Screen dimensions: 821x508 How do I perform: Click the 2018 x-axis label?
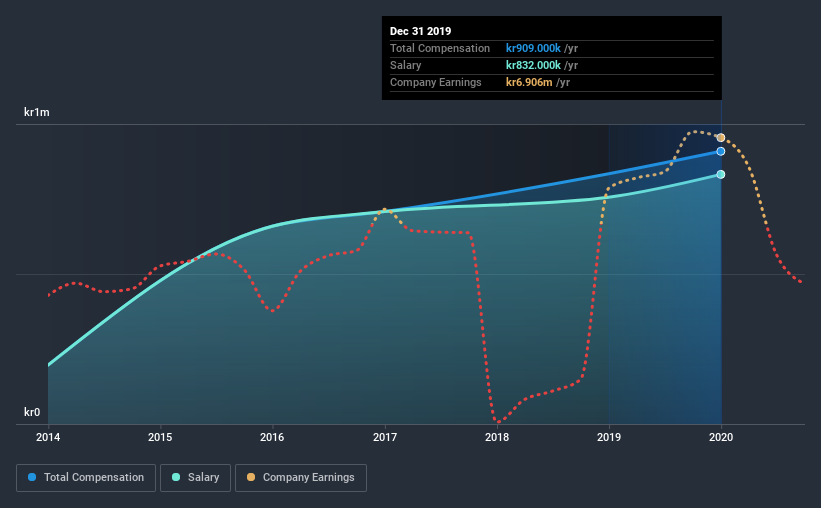pos(496,437)
